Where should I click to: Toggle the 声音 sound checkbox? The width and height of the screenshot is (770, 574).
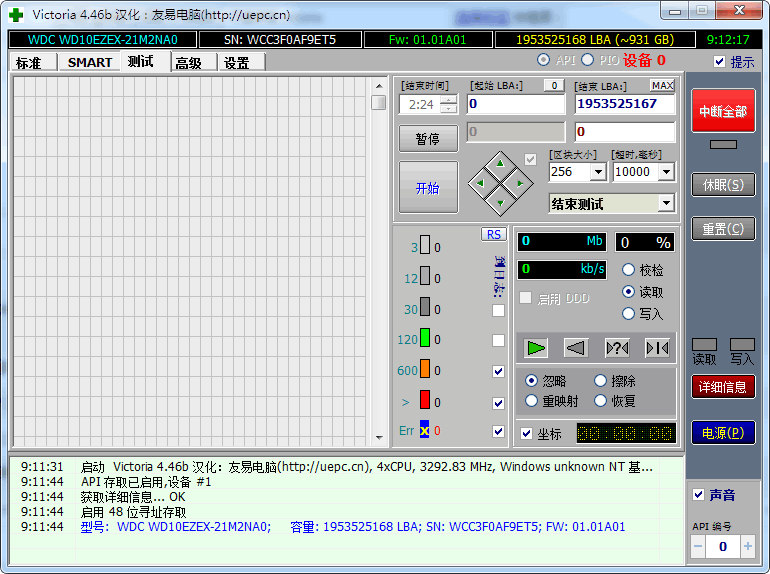698,494
